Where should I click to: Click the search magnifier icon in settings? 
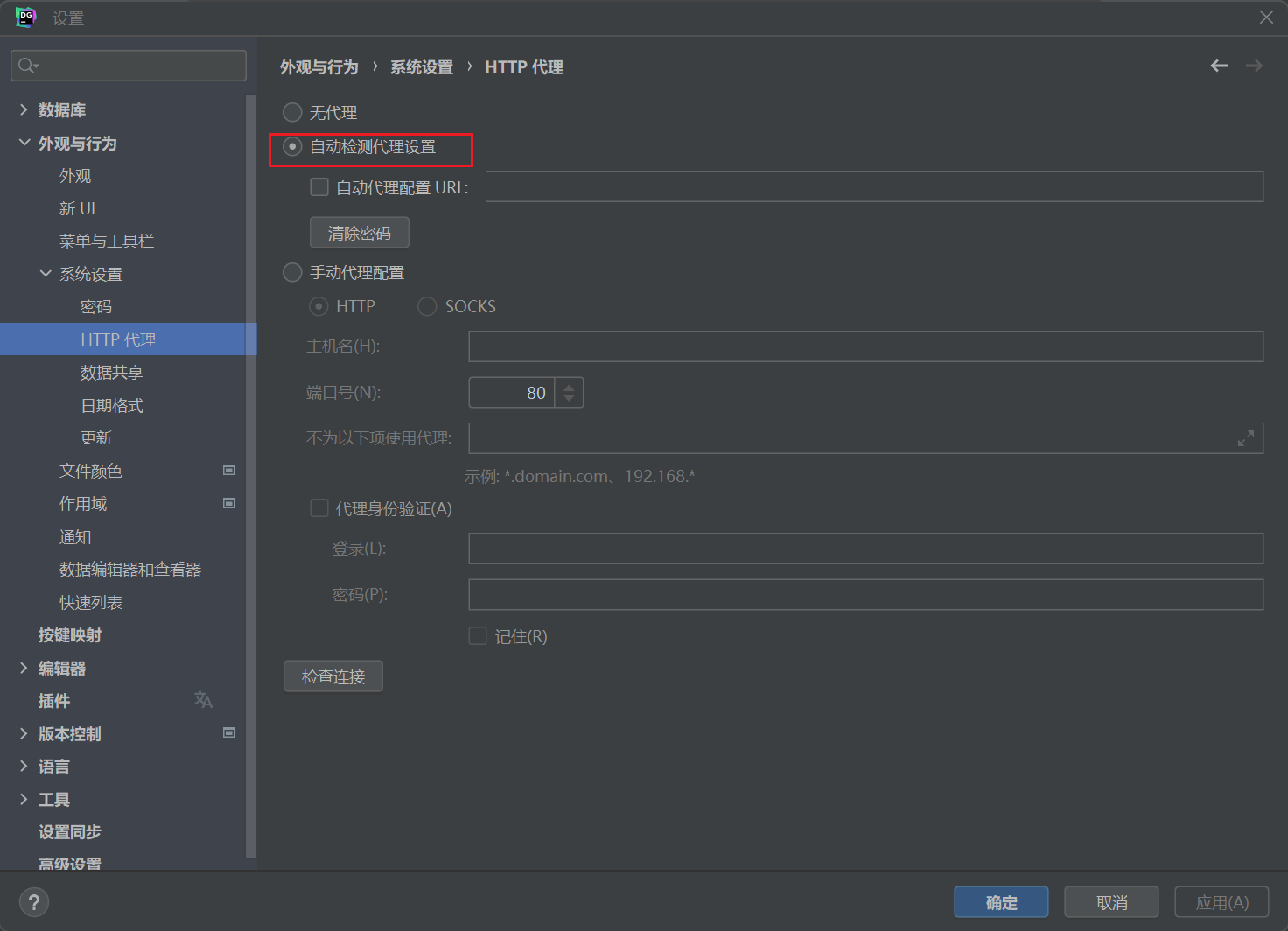point(28,66)
